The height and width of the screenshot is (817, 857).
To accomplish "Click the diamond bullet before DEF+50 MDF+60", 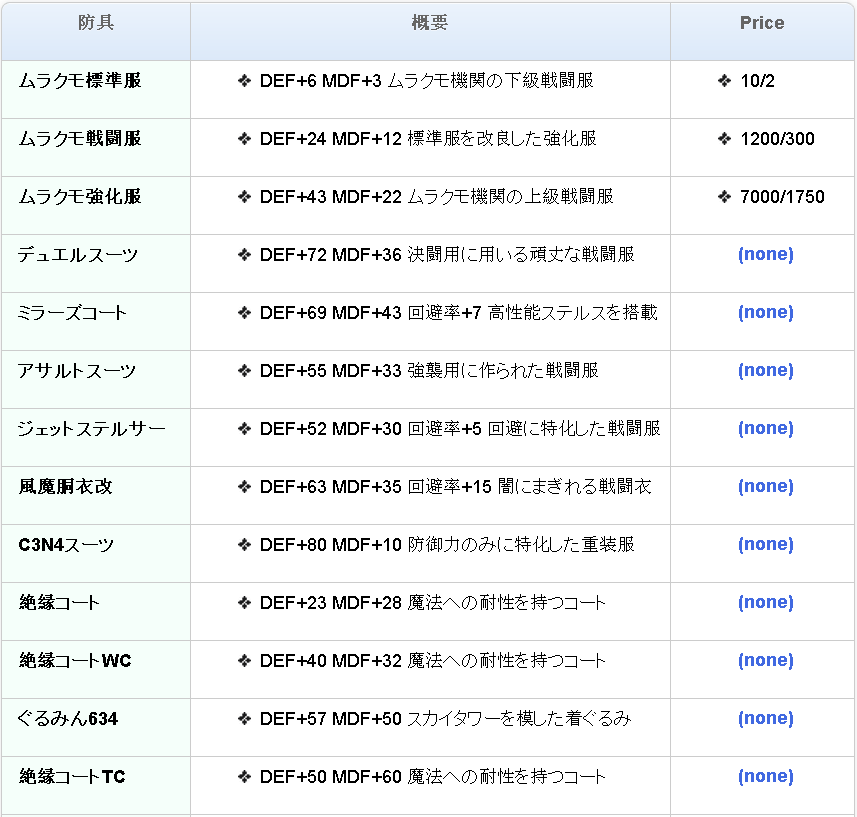I will tap(244, 777).
